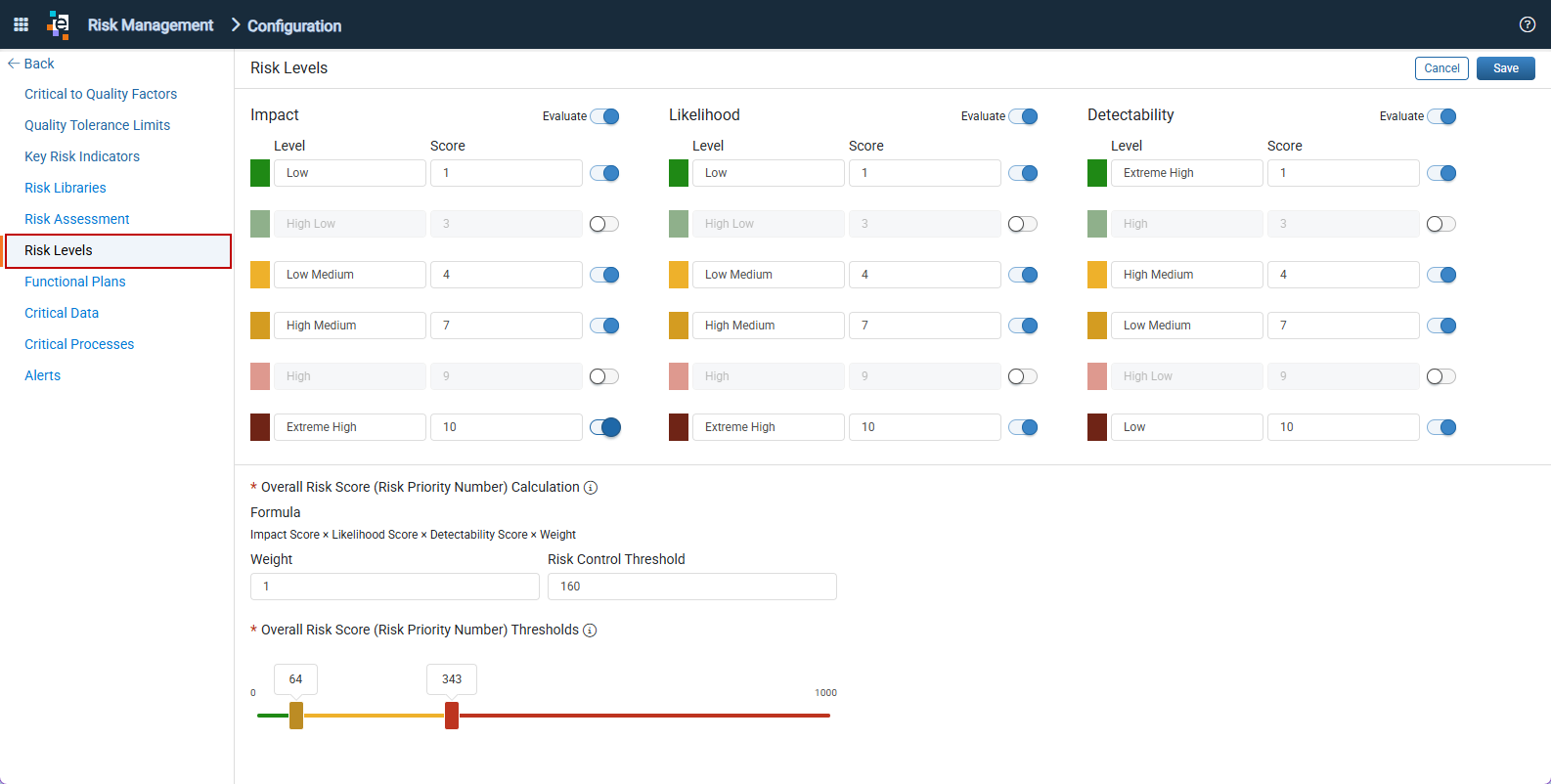Click the breadcrumb chevron before Configuration
This screenshot has width=1551, height=784.
coord(236,24)
